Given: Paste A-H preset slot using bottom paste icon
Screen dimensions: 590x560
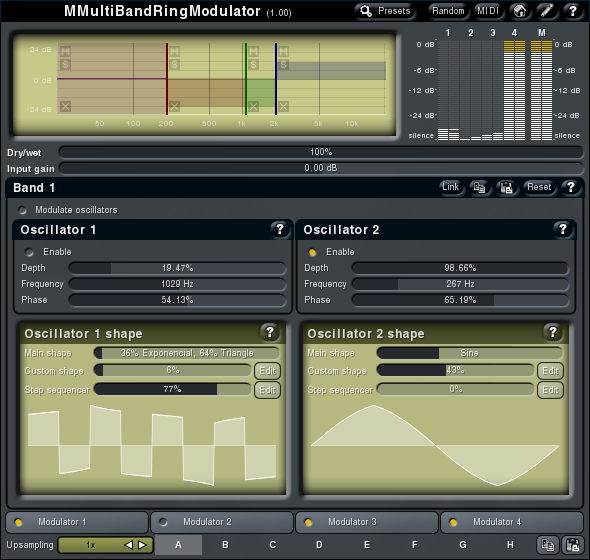Looking at the screenshot, I should [x=572, y=545].
